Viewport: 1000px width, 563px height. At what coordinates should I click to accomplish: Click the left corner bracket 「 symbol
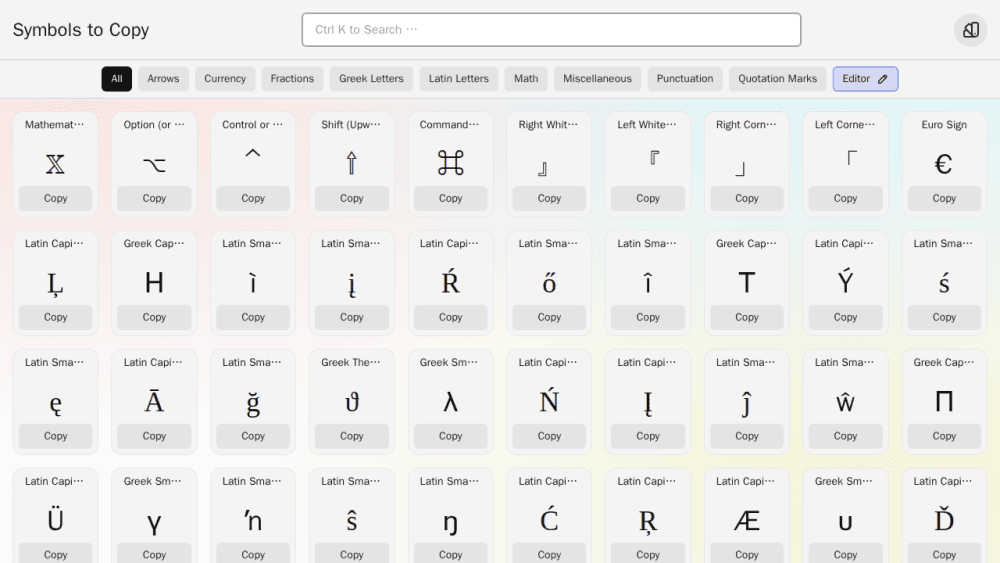(851, 157)
